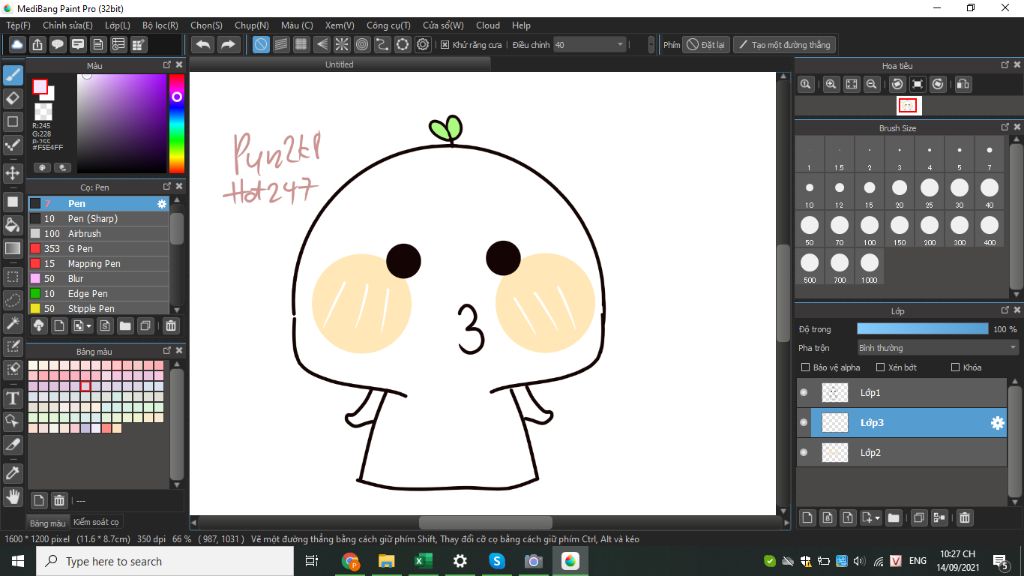
Task: Select the Hand pan tool
Action: pos(12,497)
